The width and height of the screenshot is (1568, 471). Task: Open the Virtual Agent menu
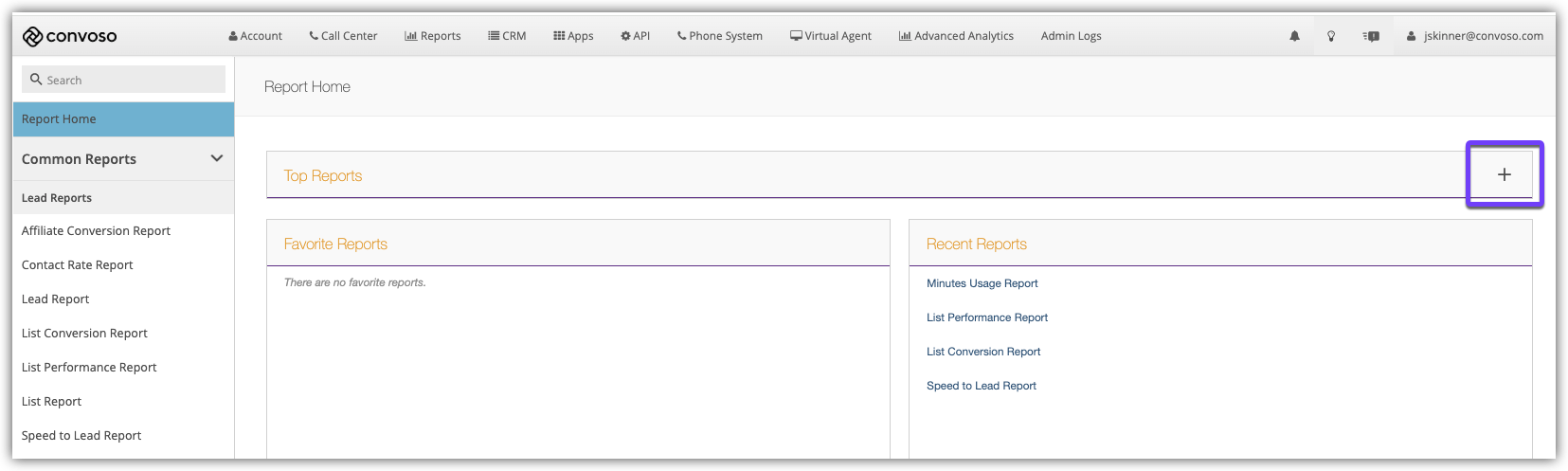pyautogui.click(x=830, y=36)
